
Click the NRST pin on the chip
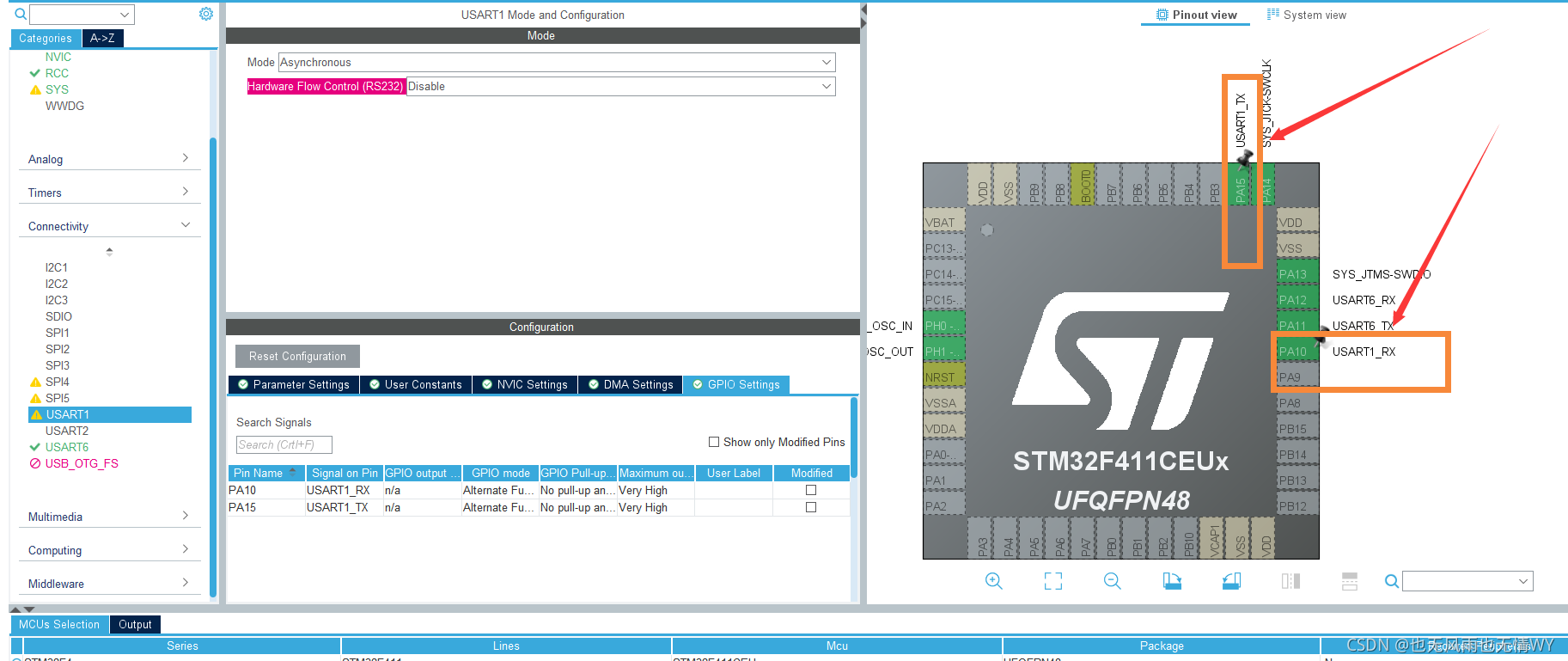943,377
